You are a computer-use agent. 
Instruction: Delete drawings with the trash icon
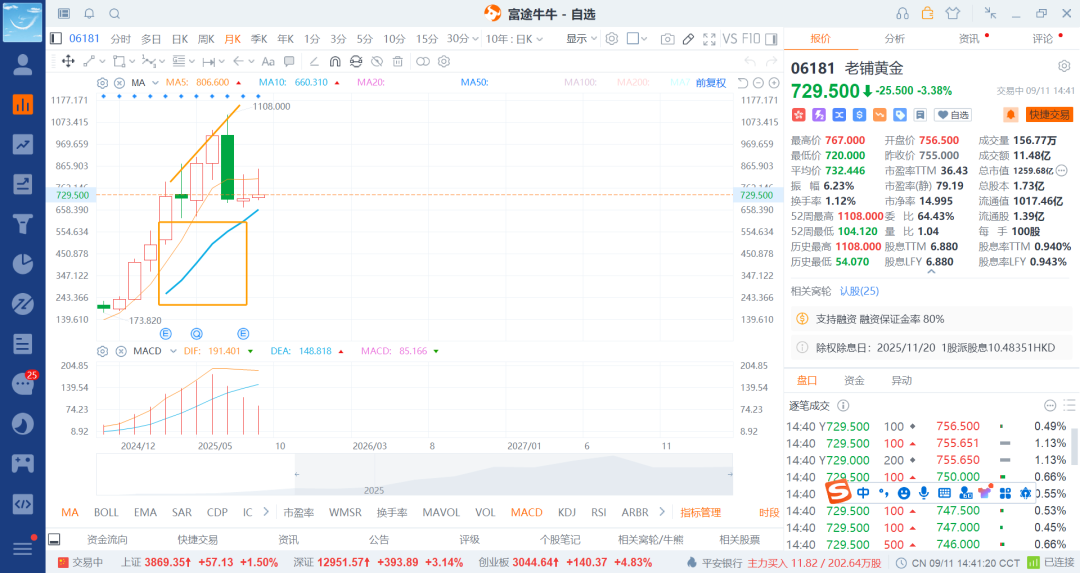tap(397, 61)
